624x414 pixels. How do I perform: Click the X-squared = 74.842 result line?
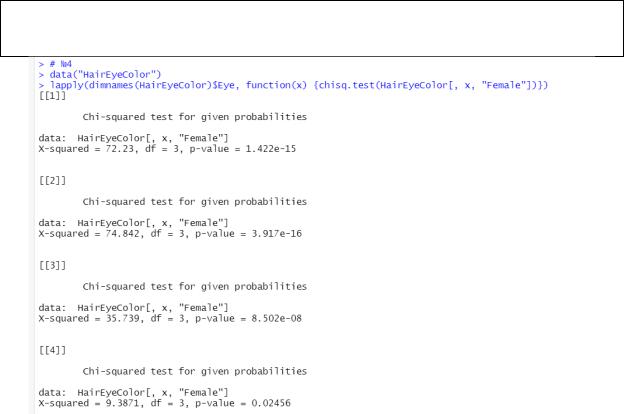click(x=170, y=234)
